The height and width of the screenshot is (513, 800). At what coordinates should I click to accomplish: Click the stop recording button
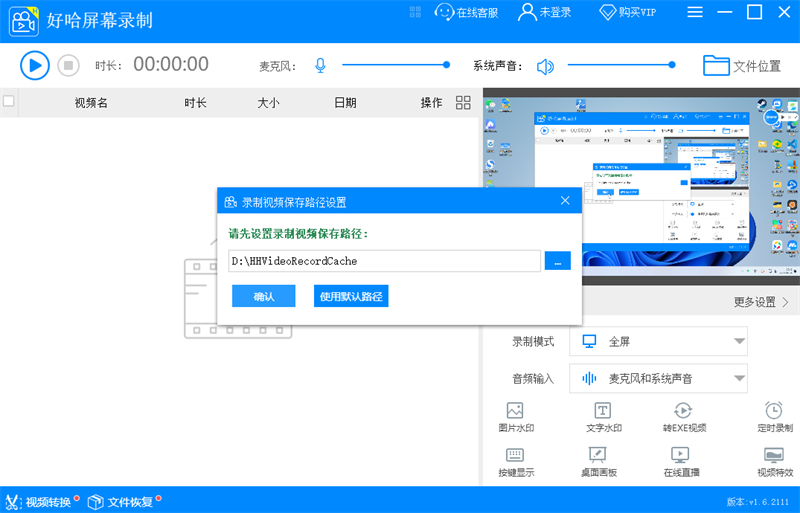point(68,65)
